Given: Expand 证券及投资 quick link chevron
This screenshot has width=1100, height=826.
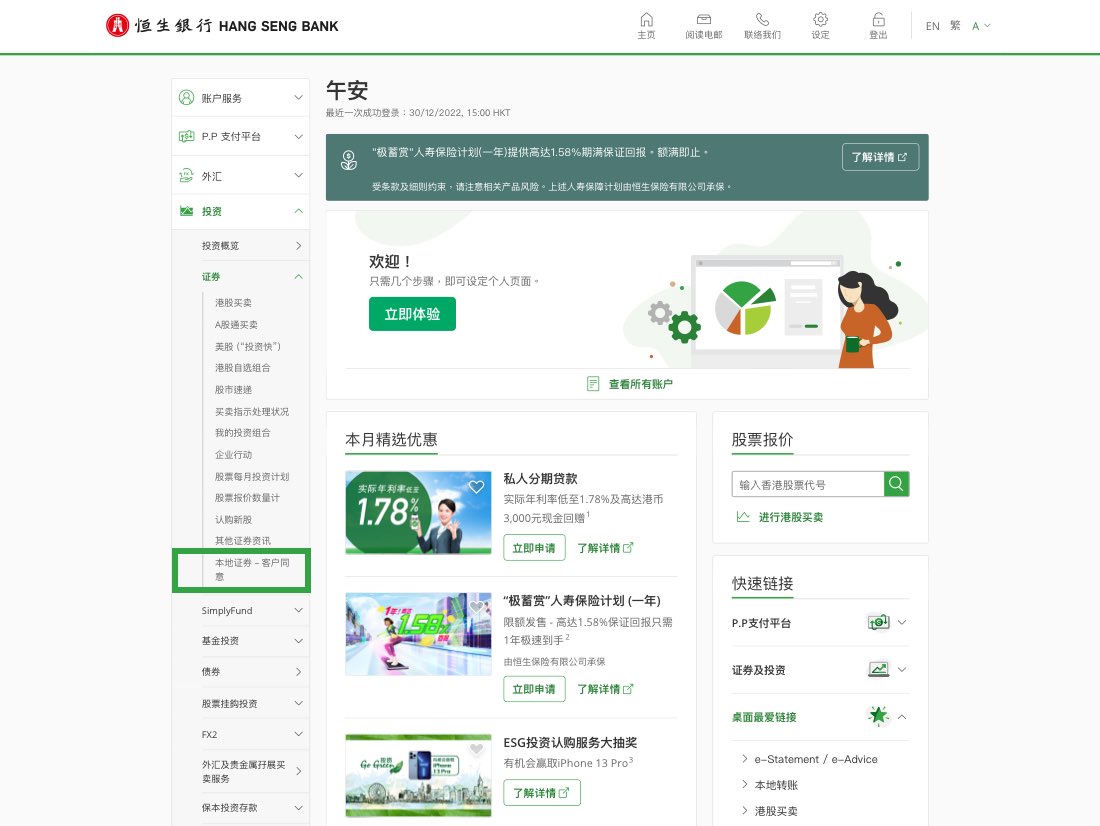Looking at the screenshot, I should coord(902,670).
